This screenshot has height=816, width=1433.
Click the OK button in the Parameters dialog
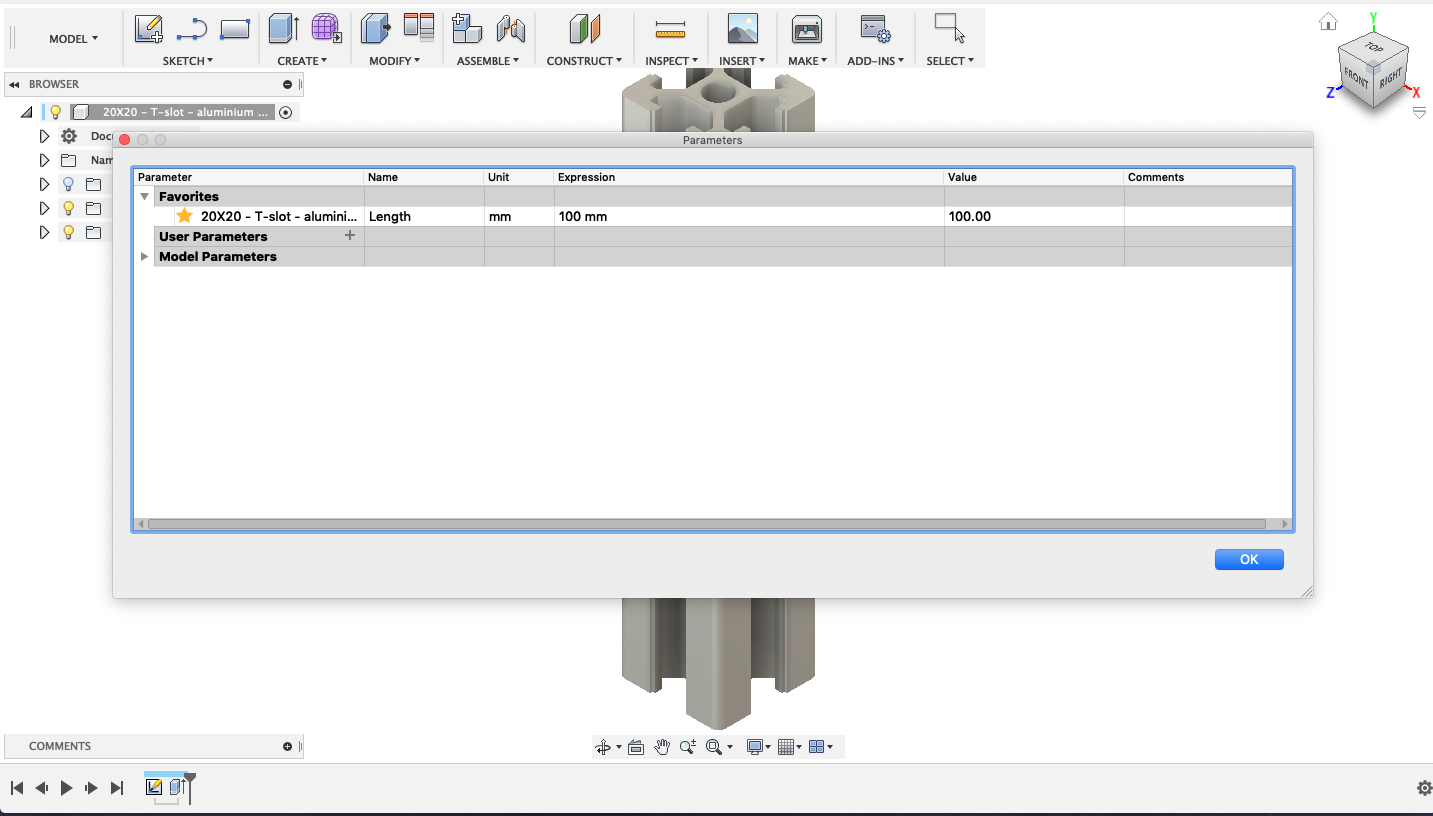tap(1248, 560)
